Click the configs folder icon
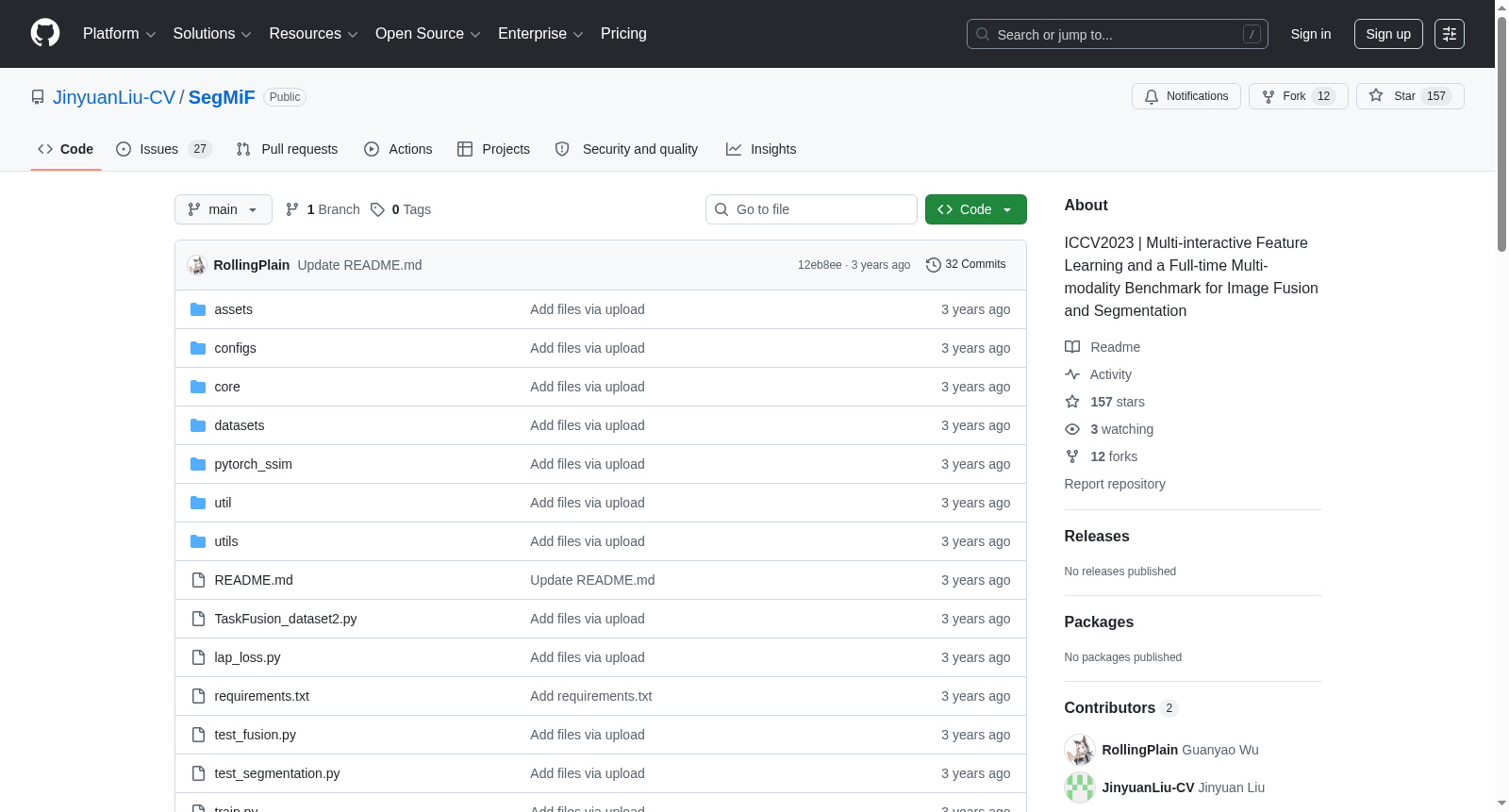The width and height of the screenshot is (1509, 812). coord(198,348)
